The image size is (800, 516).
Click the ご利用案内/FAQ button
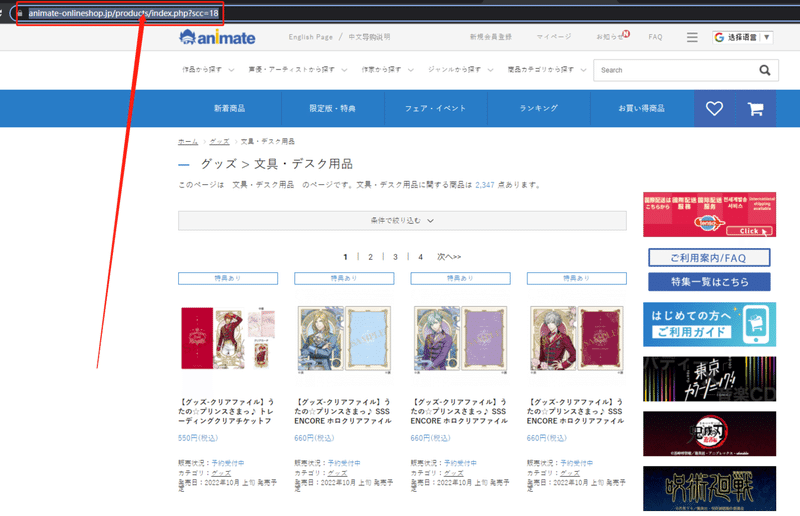point(709,258)
